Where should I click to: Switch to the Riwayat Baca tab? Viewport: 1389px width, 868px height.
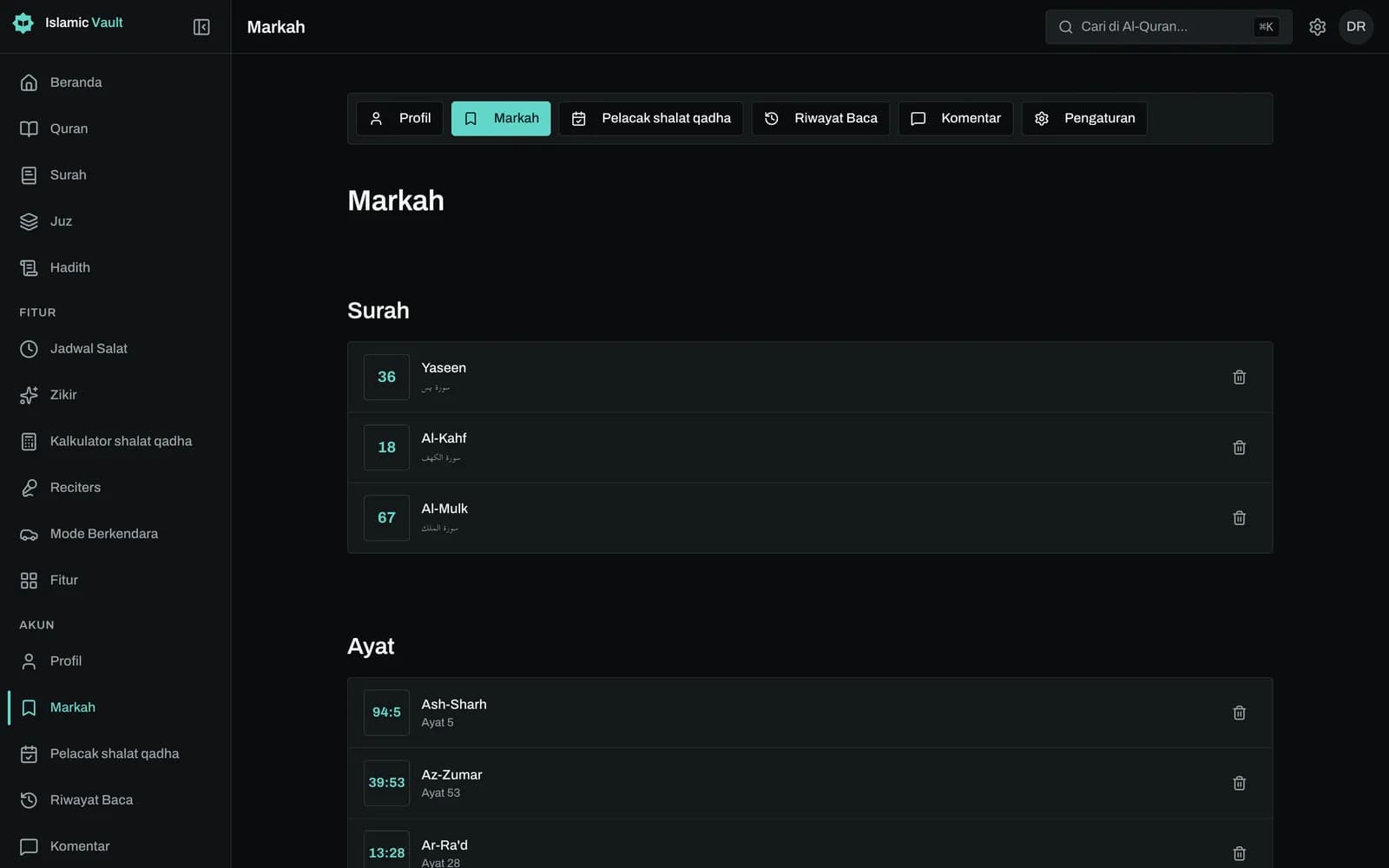tap(820, 118)
